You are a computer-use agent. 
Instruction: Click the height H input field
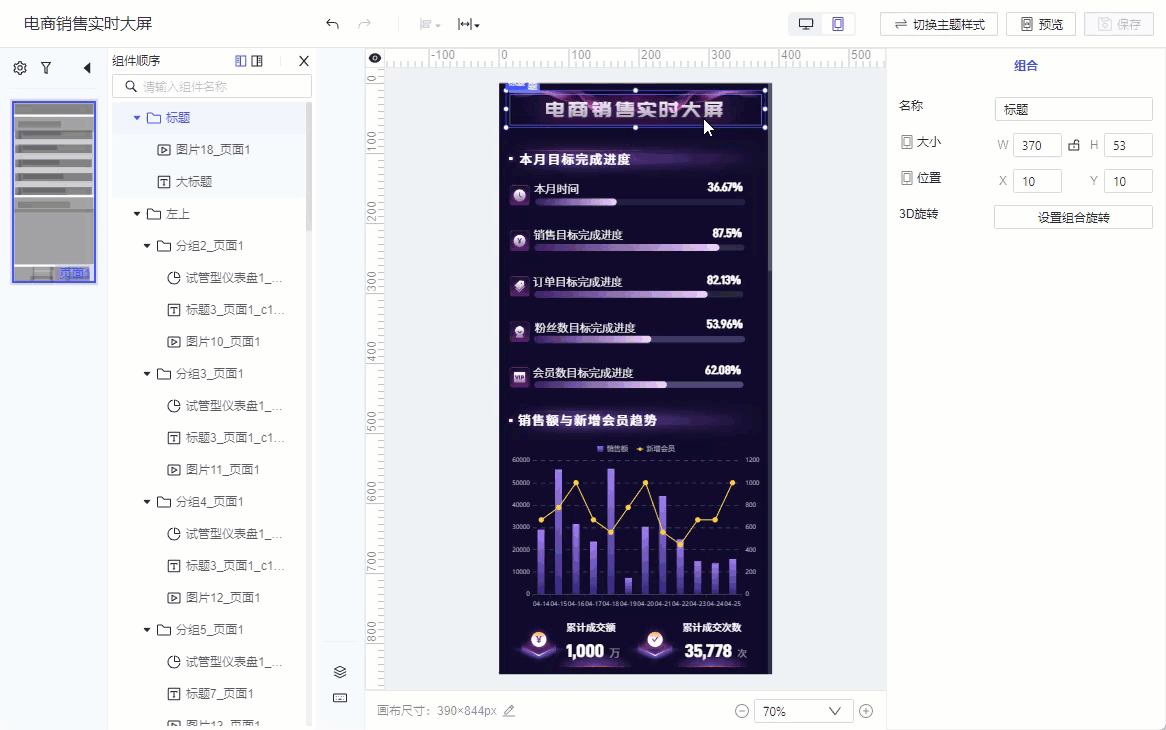(x=1128, y=145)
